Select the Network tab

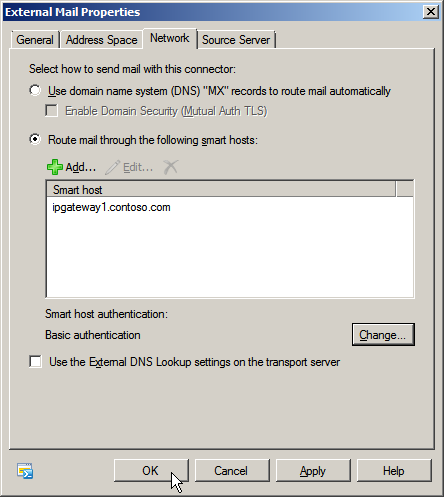point(170,38)
